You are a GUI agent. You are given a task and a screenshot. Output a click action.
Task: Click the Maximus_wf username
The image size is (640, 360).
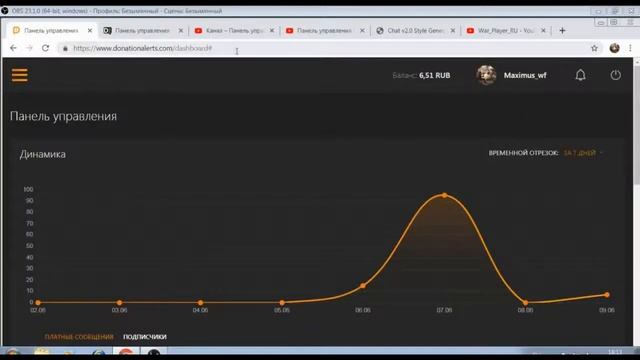(525, 76)
